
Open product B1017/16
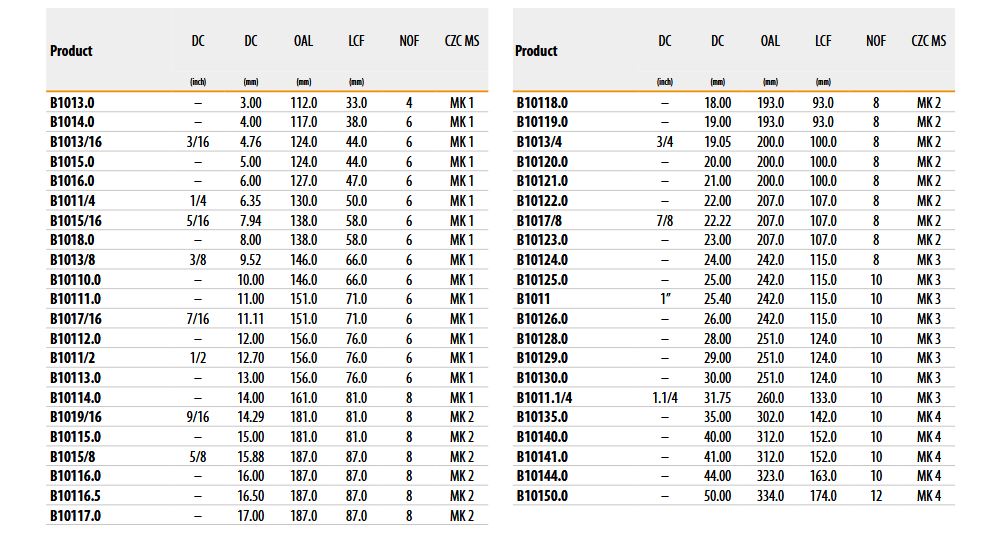pyautogui.click(x=76, y=319)
